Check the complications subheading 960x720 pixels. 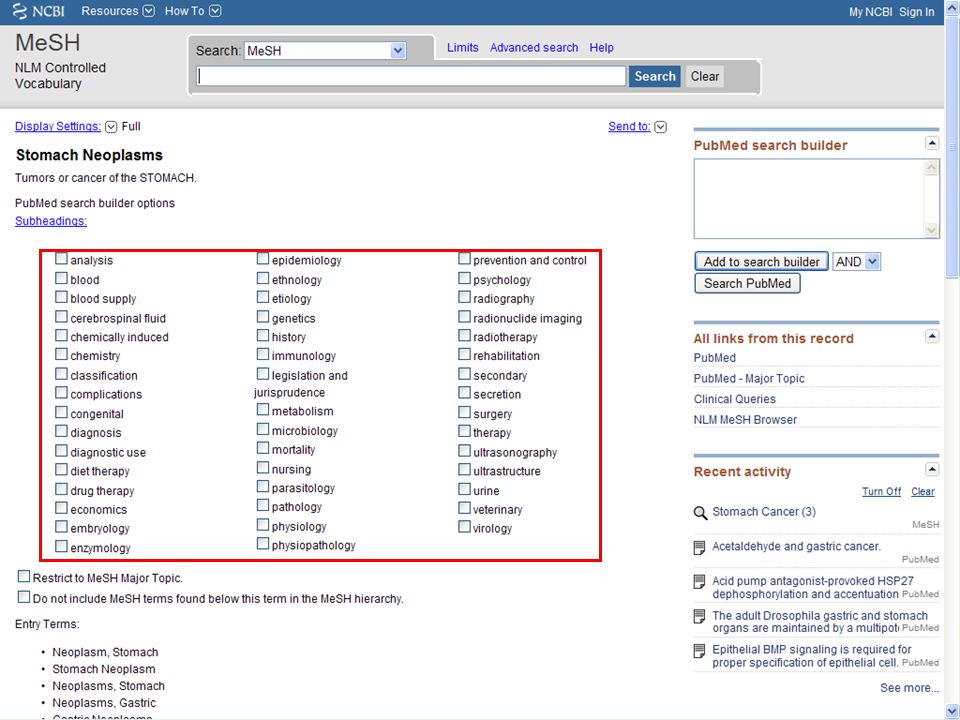pos(61,393)
